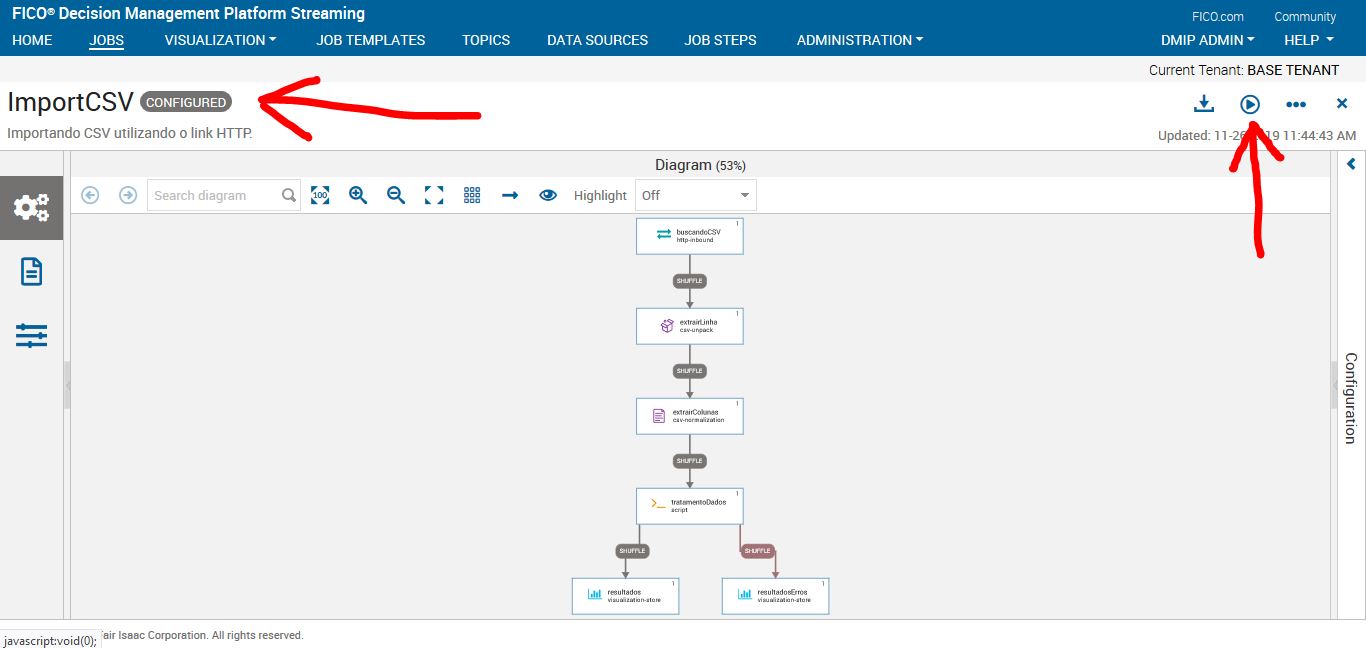Toggle the grid view icon
The image size is (1366, 648).
pos(471,195)
